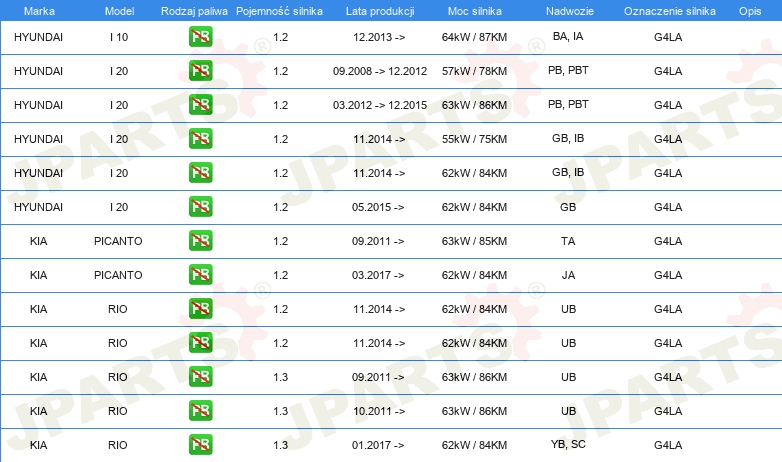Select the 55kW / 75KM power cell
The height and width of the screenshot is (462, 782).
(474, 139)
